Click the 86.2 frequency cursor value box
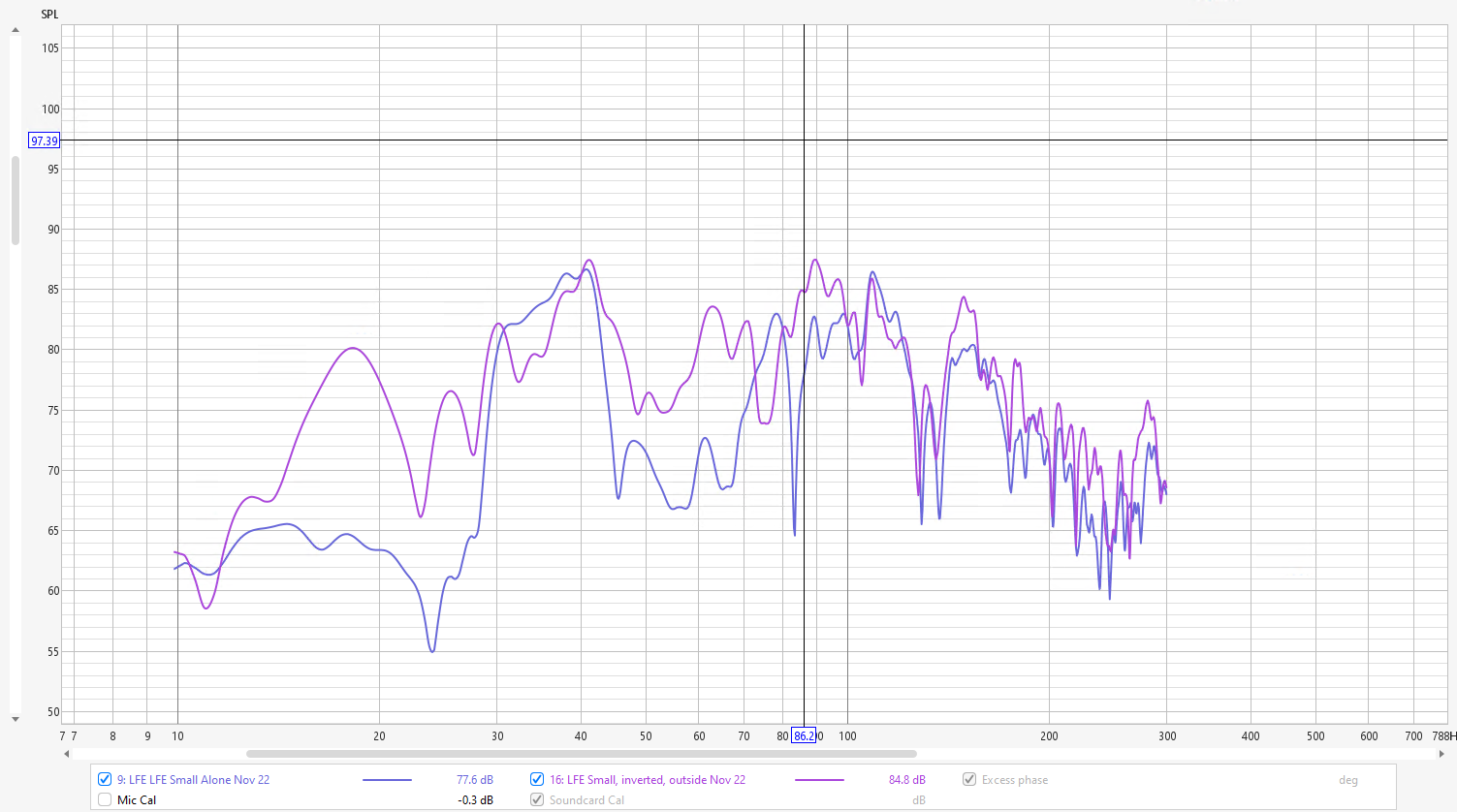 (804, 736)
